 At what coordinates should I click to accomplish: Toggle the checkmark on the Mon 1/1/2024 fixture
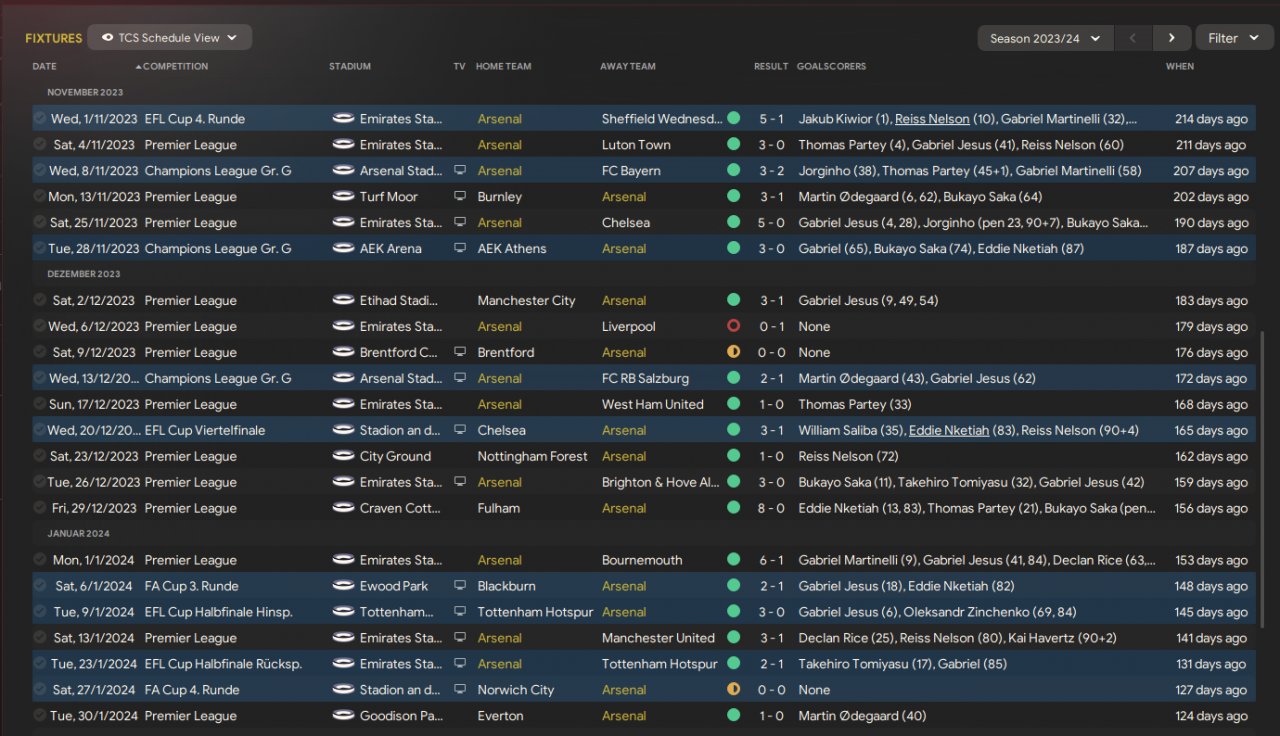(x=40, y=561)
